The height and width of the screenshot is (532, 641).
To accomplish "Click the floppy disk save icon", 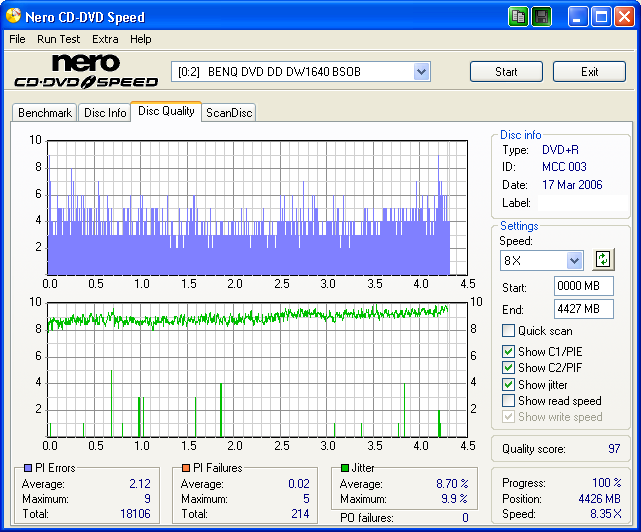I will [x=541, y=17].
